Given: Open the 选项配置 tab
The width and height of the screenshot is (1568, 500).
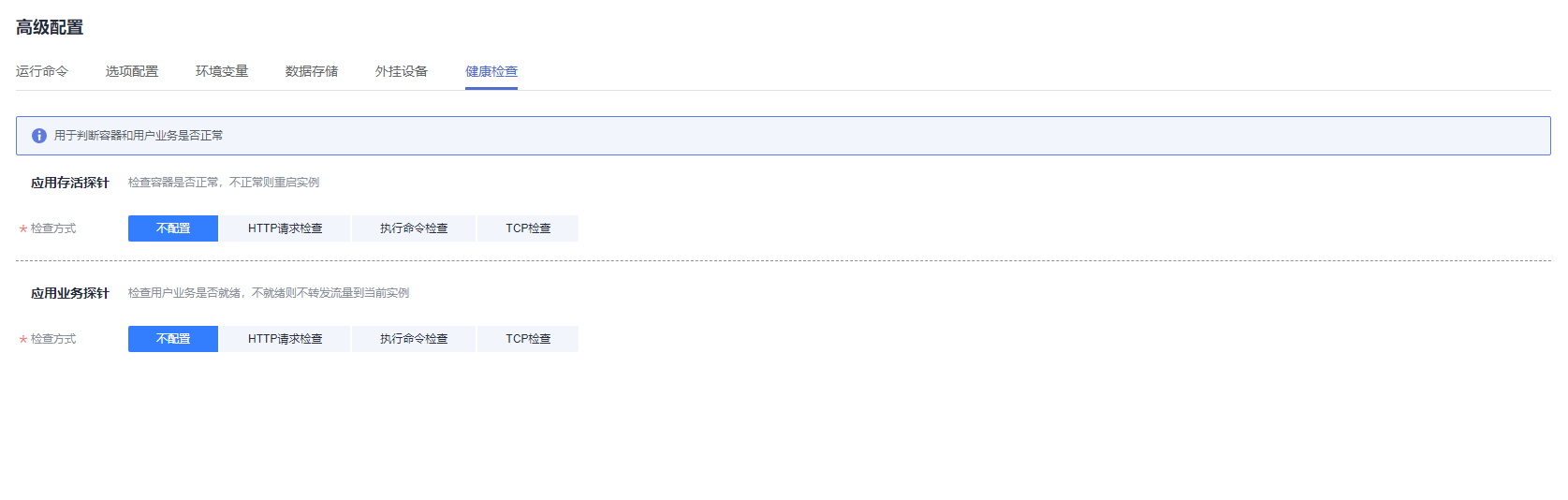Looking at the screenshot, I should tap(132, 71).
